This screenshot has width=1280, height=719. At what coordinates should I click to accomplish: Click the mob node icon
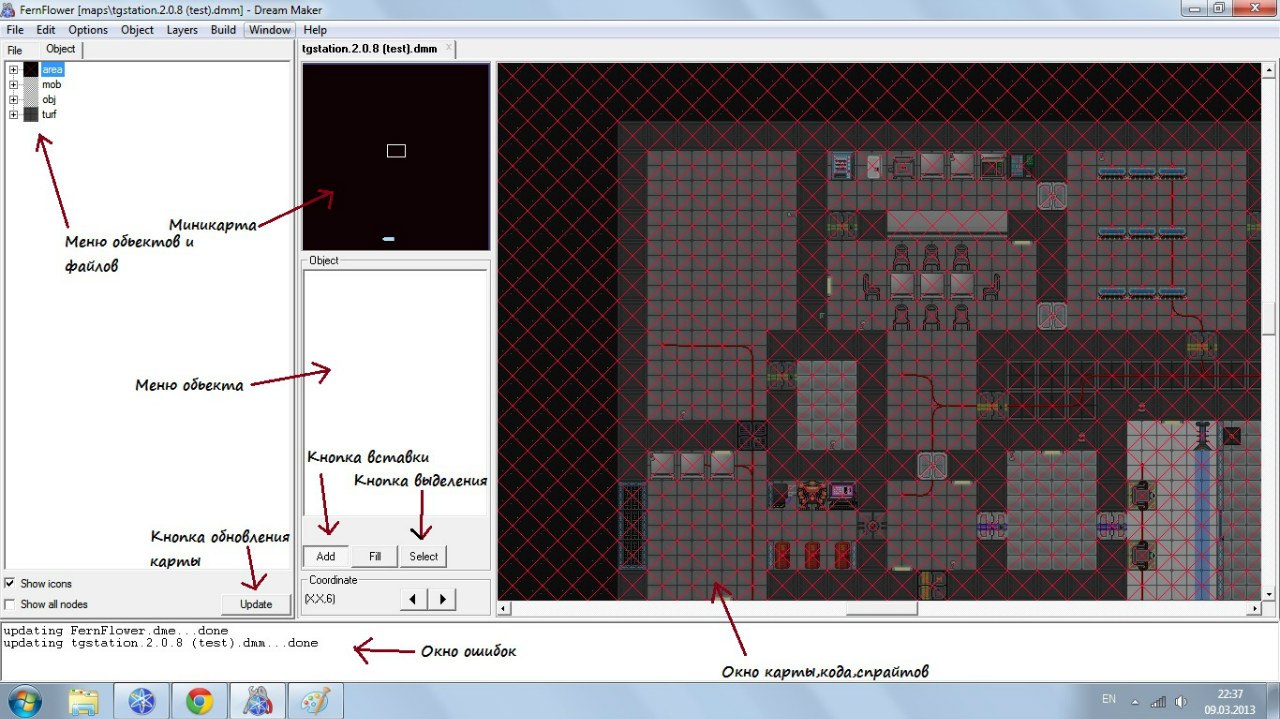pyautogui.click(x=31, y=85)
